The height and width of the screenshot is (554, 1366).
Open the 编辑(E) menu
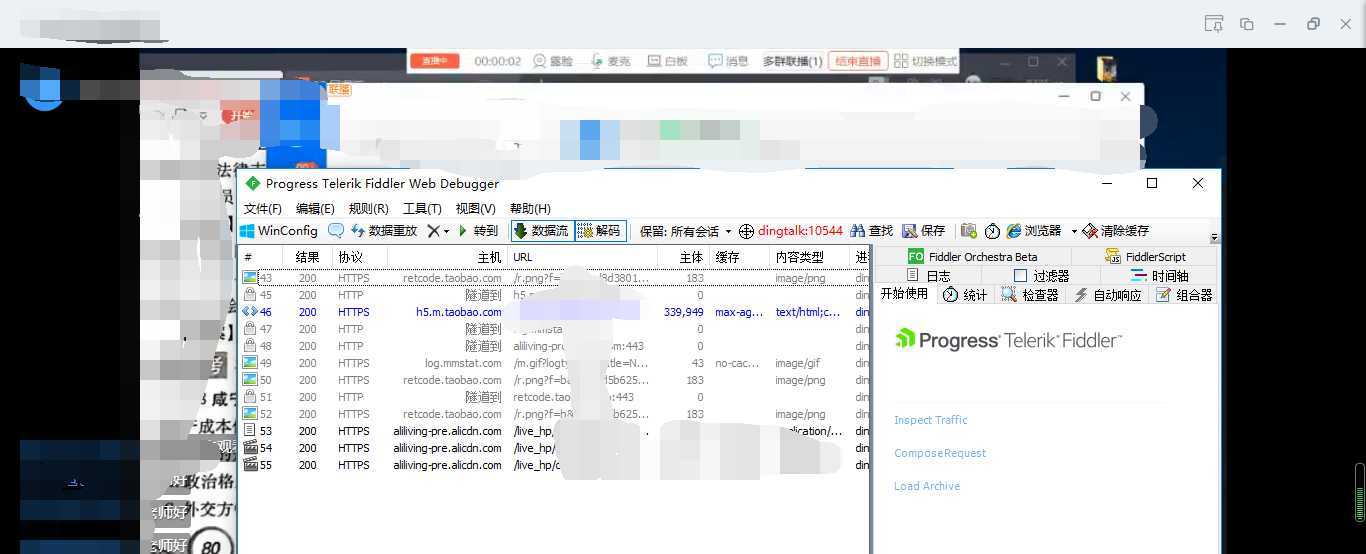(315, 208)
